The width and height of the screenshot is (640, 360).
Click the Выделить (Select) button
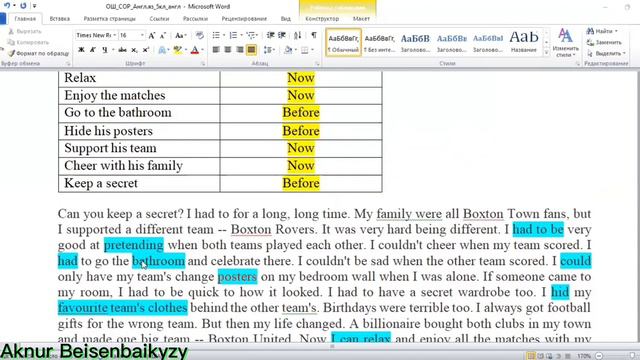click(606, 53)
